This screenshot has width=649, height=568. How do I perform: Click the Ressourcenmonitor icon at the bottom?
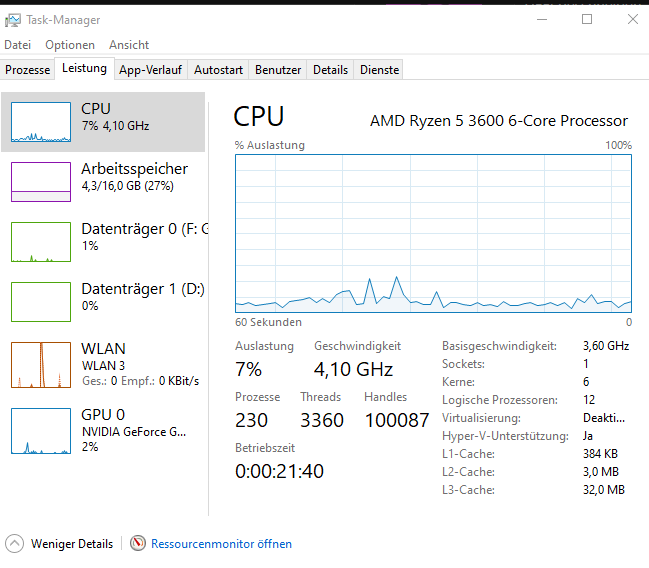tap(139, 544)
